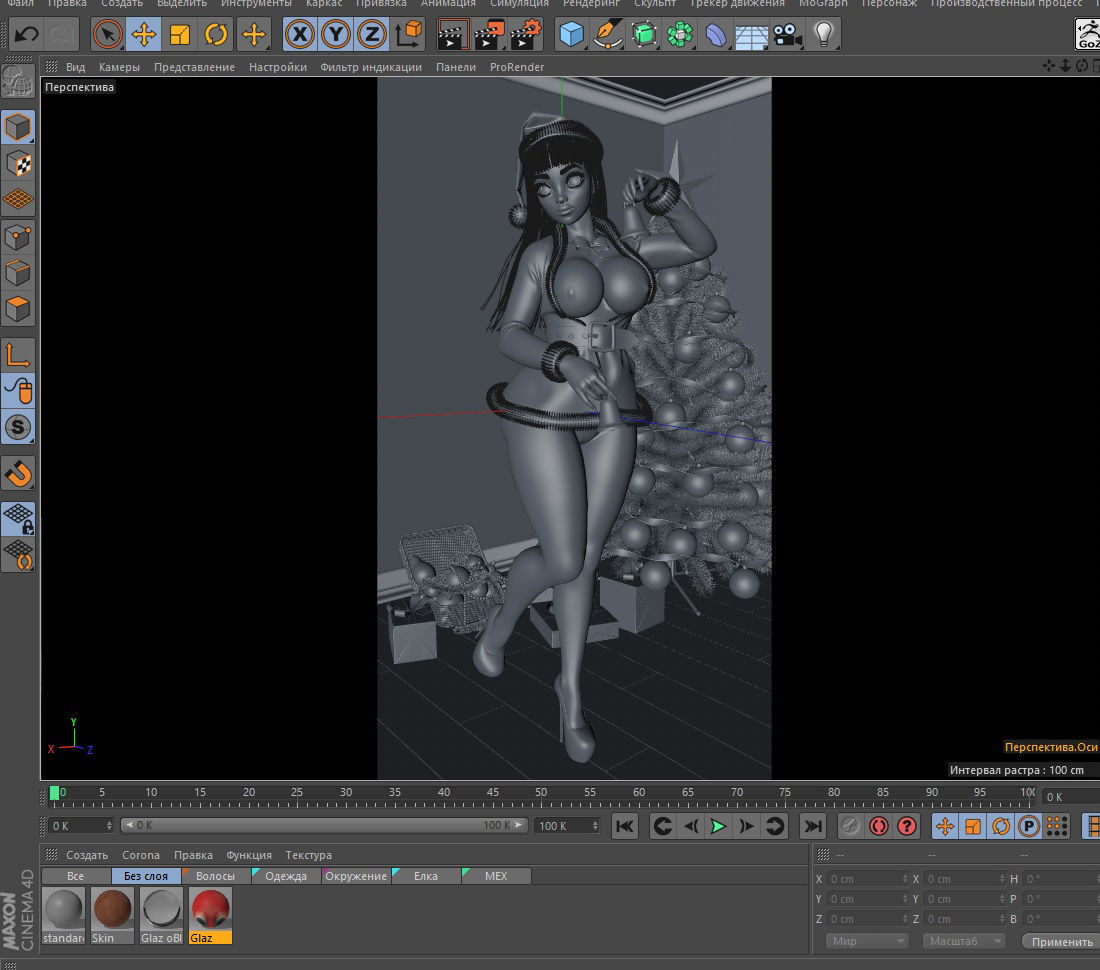The width and height of the screenshot is (1100, 970).
Task: Select the Елка material layer tab
Action: tap(426, 876)
